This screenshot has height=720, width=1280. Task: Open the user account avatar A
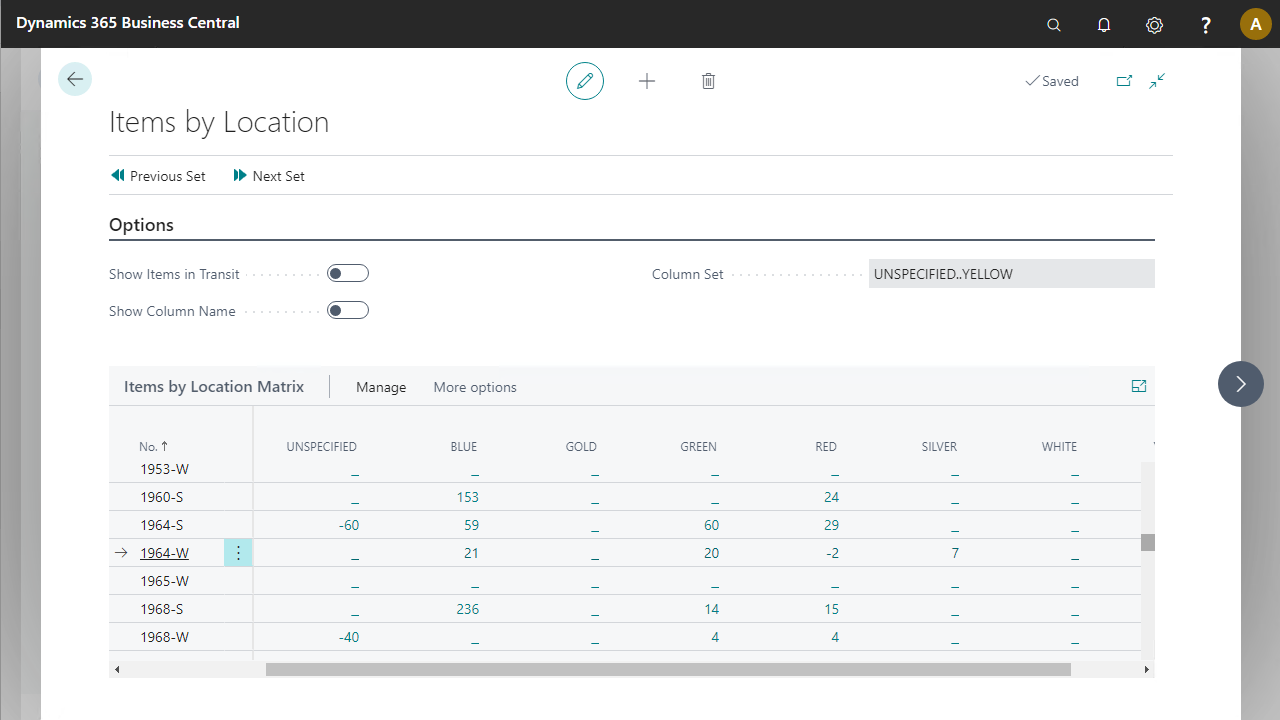click(x=1256, y=24)
